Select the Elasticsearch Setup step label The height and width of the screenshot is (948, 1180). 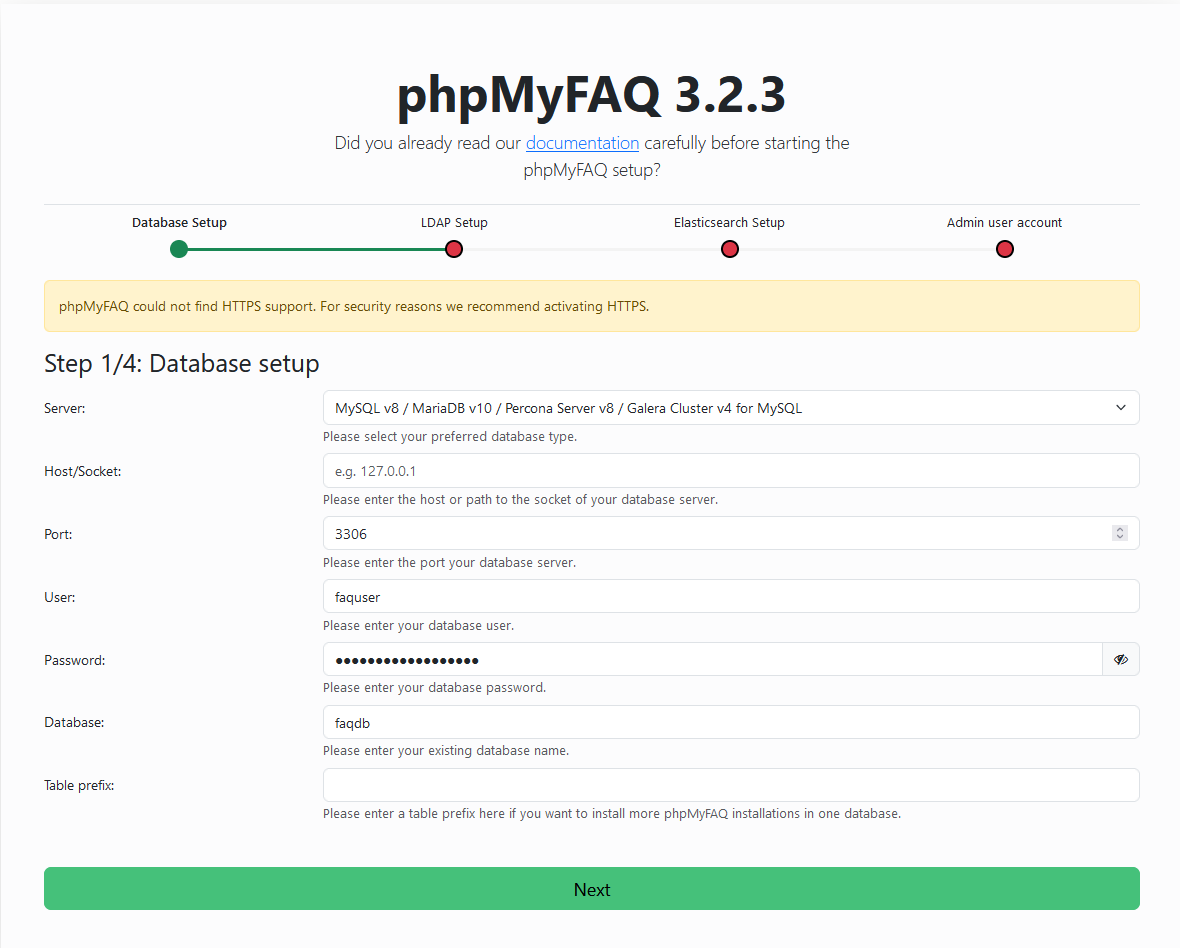pyautogui.click(x=729, y=223)
